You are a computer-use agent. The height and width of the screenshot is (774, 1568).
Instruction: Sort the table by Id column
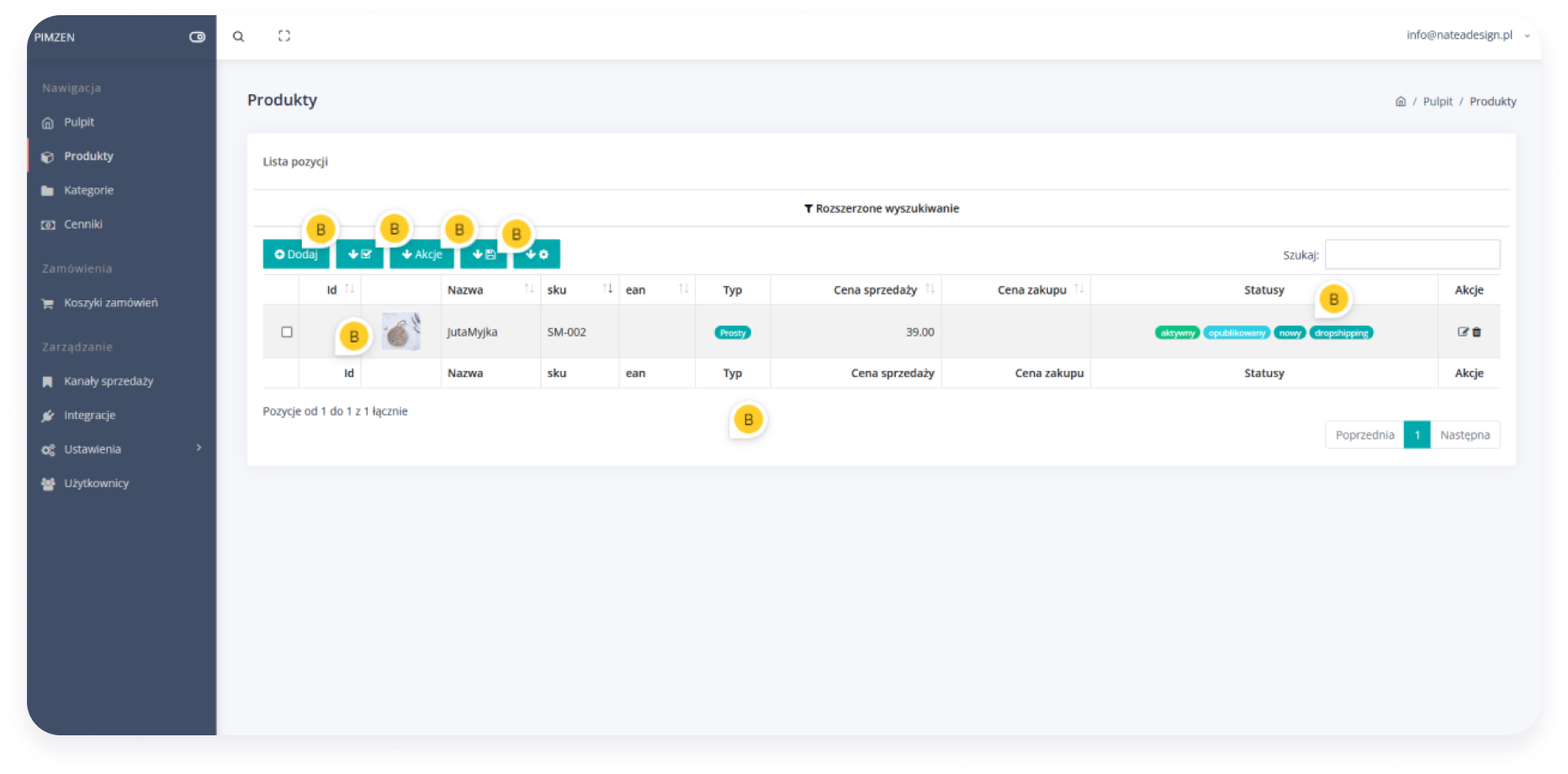pos(330,290)
